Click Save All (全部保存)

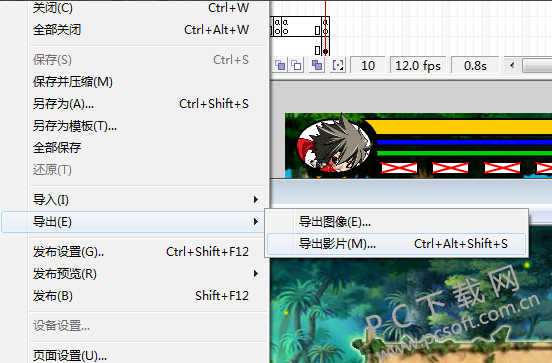(136, 148)
